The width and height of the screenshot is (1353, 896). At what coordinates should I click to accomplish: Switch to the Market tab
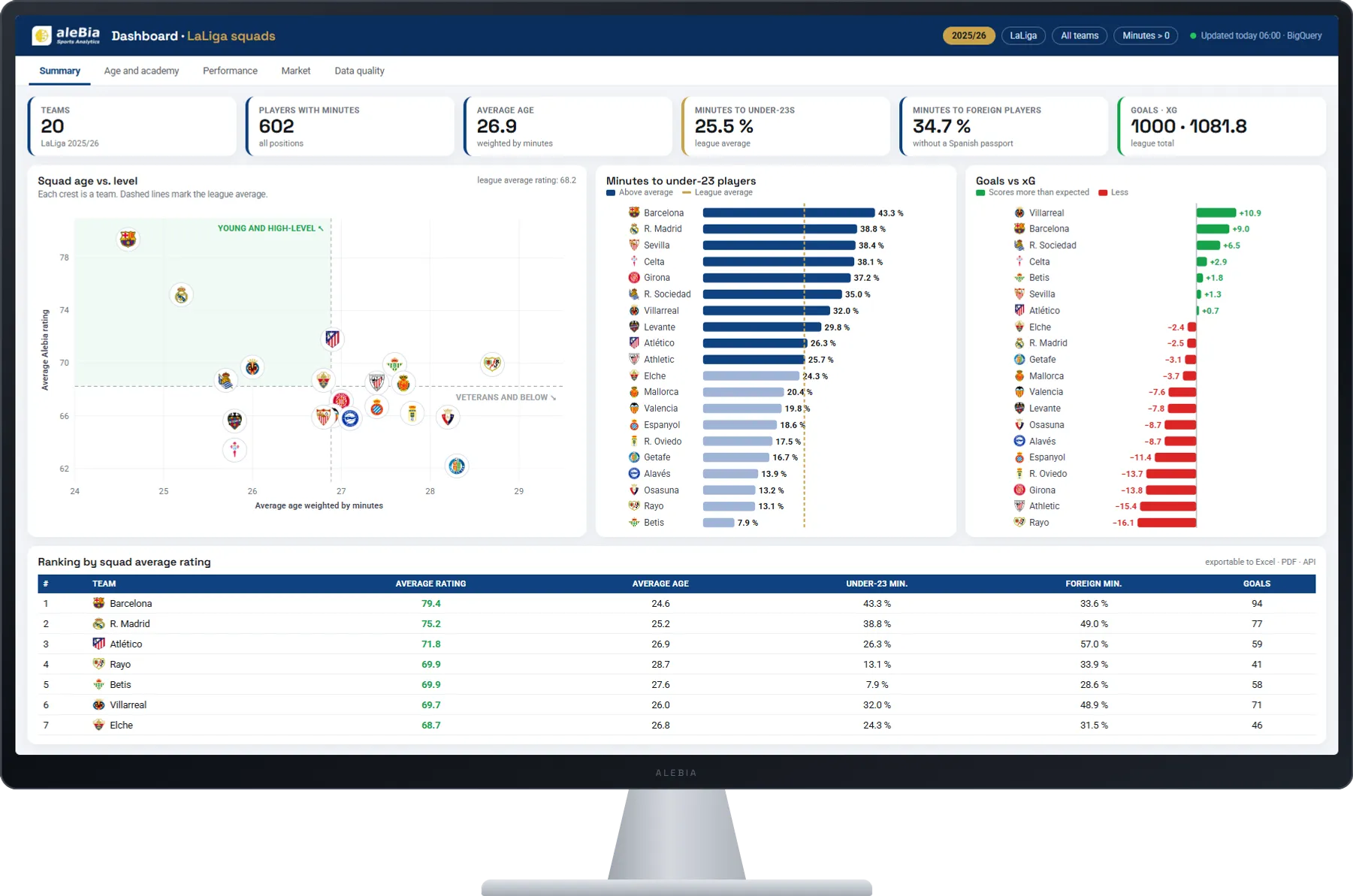point(296,71)
